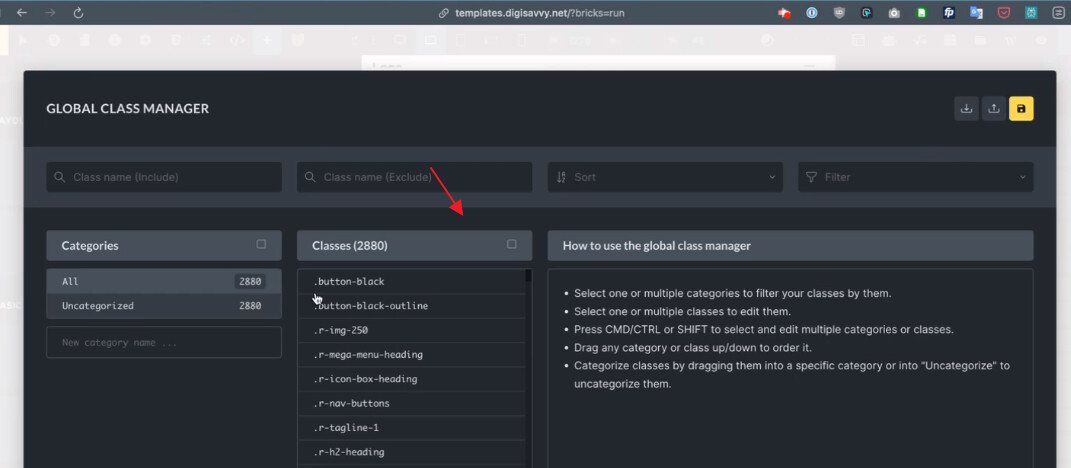The height and width of the screenshot is (468, 1071).
Task: Click the Classes (2880) header label
Action: pos(350,245)
